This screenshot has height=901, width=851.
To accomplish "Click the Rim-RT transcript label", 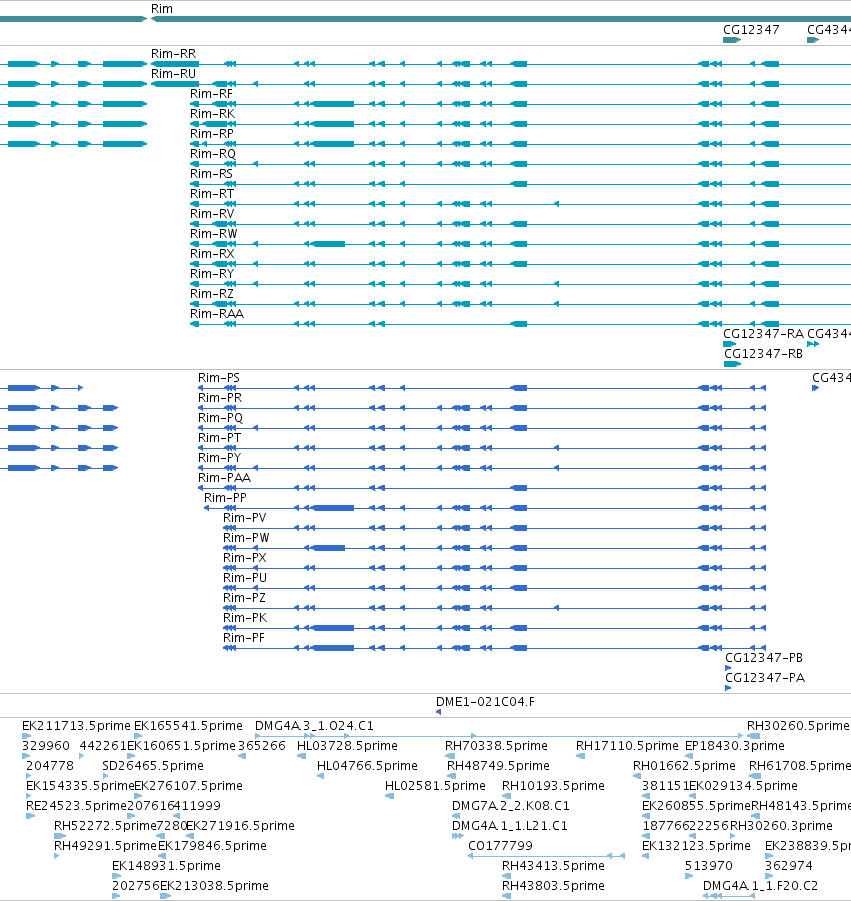I will coord(212,194).
